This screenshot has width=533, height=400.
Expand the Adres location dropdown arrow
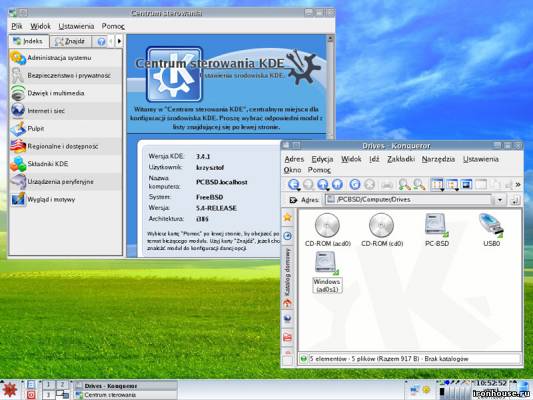[x=500, y=200]
